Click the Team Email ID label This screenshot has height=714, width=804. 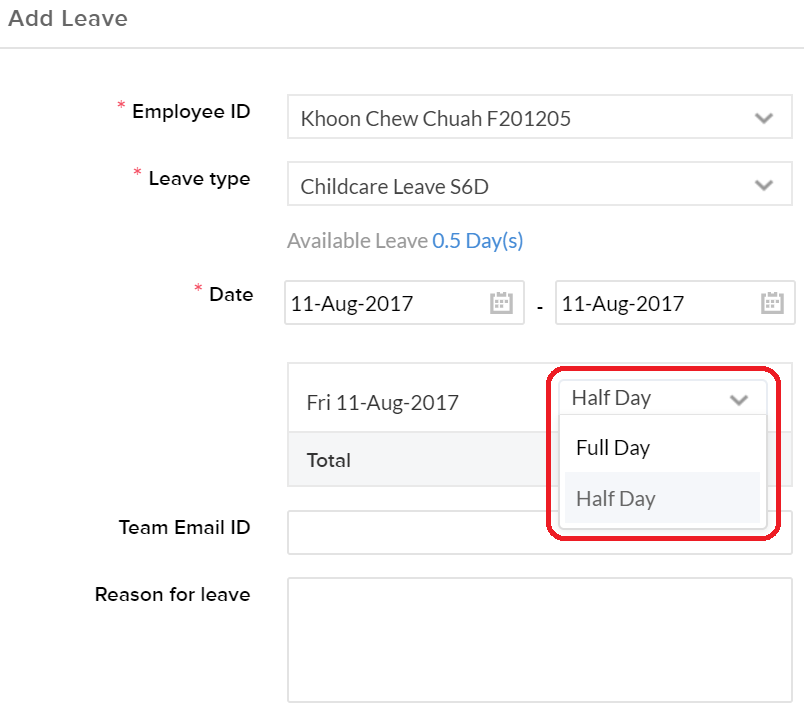tap(184, 527)
